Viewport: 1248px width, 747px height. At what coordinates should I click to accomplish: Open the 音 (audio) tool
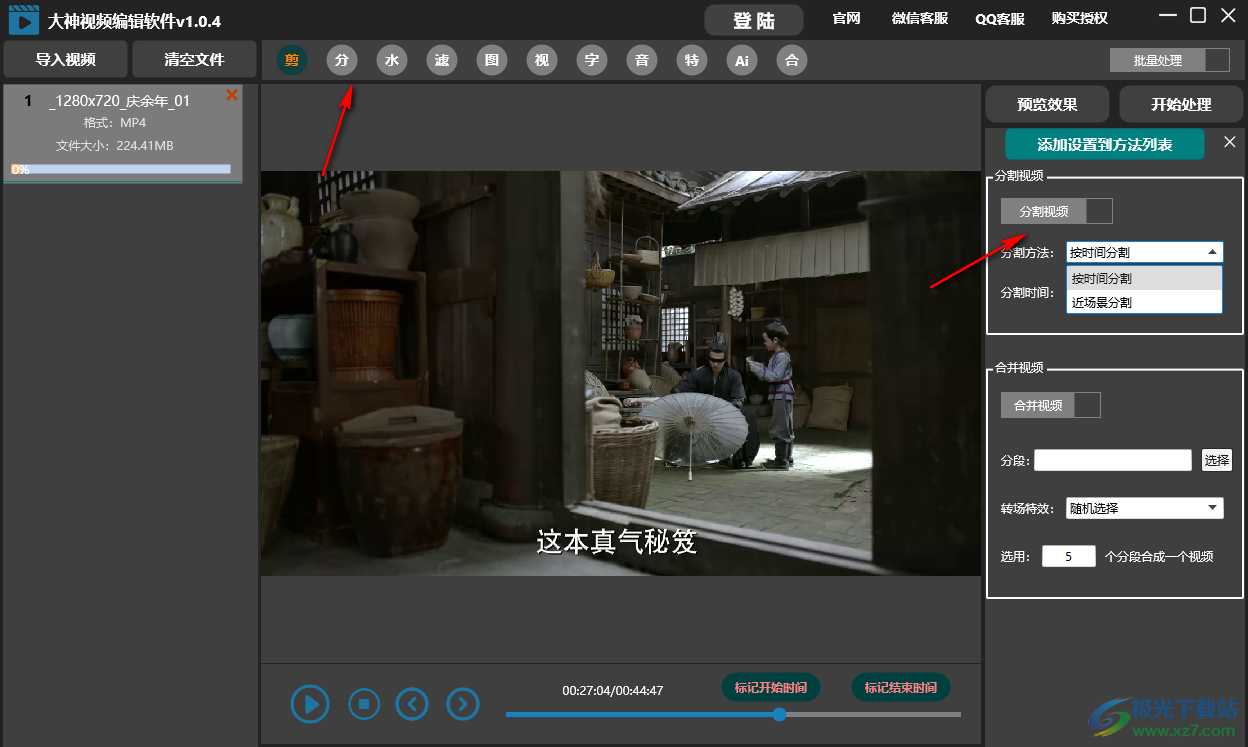pos(642,60)
